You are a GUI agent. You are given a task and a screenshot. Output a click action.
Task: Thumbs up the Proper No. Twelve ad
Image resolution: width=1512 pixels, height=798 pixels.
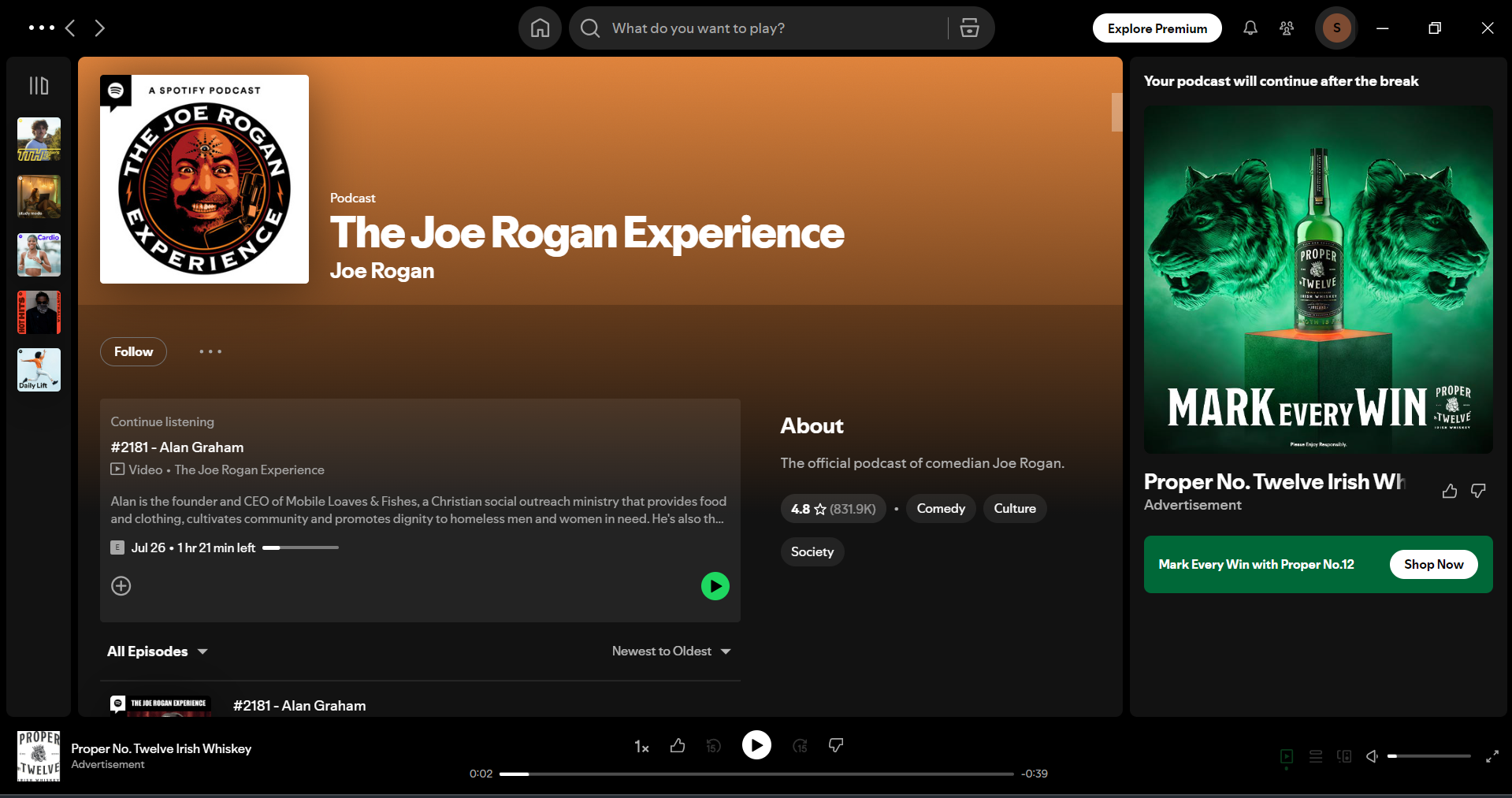1449,492
